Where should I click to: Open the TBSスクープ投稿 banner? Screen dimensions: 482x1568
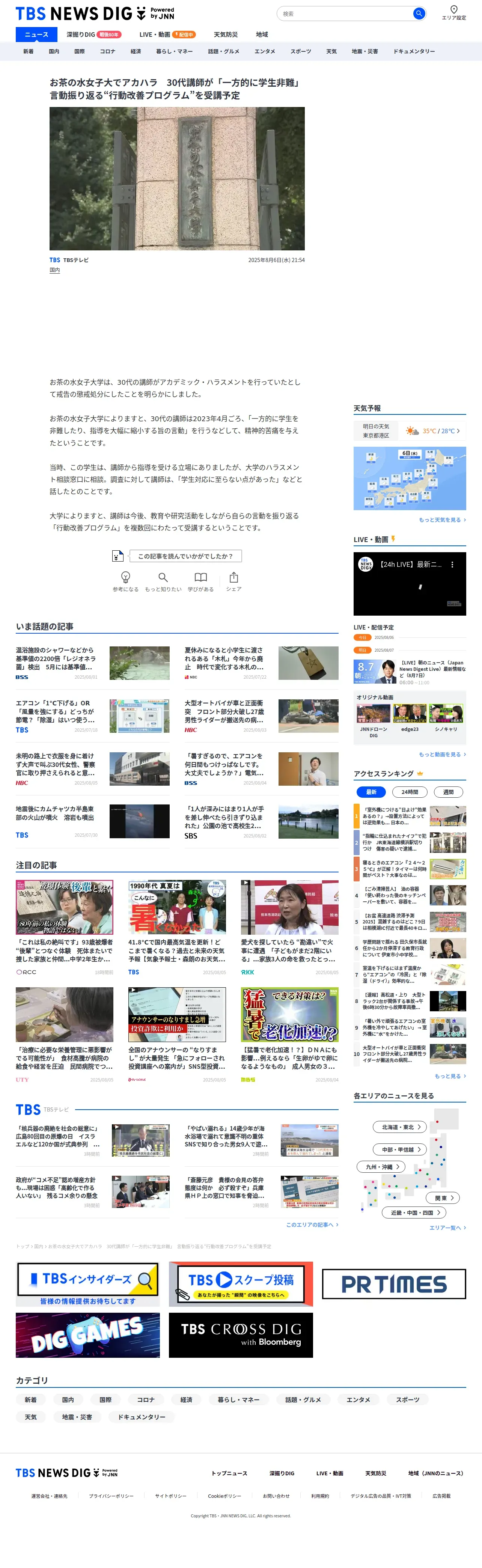pyautogui.click(x=240, y=1284)
